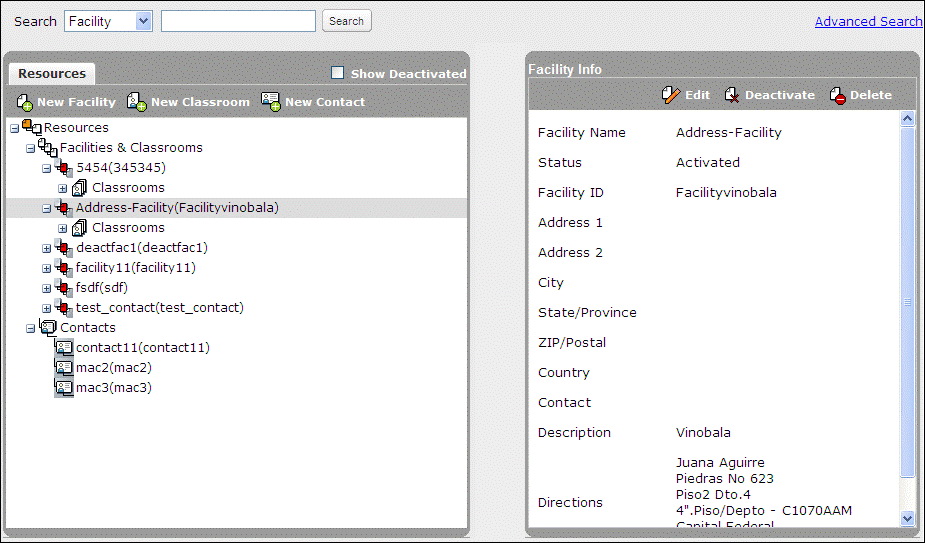Expand Classrooms under Address-Facility
Screen dimensions: 925x543
click(x=63, y=228)
